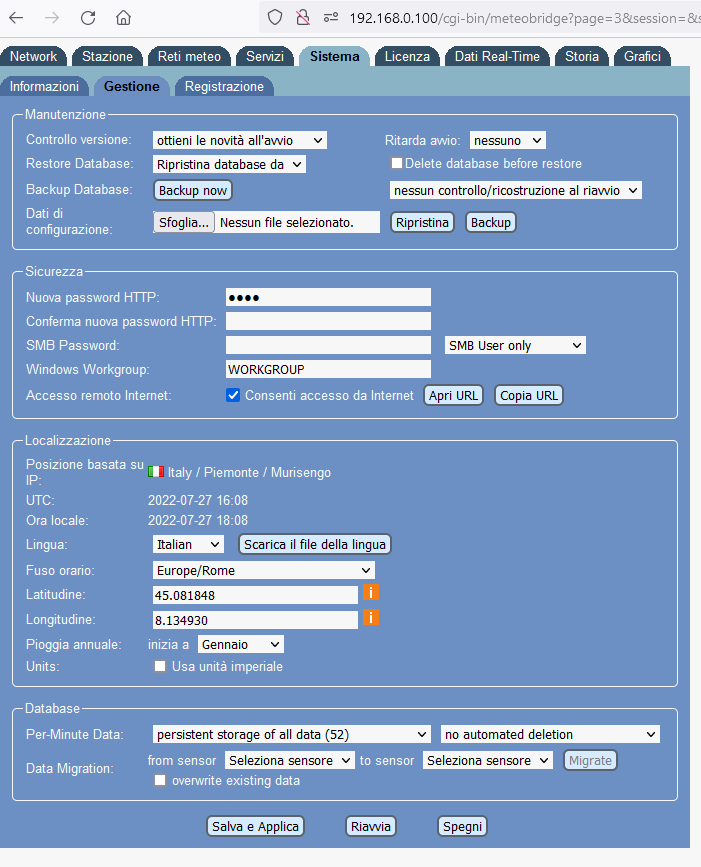Open Registrazione sub-tab
This screenshot has height=867, width=701.
224,87
